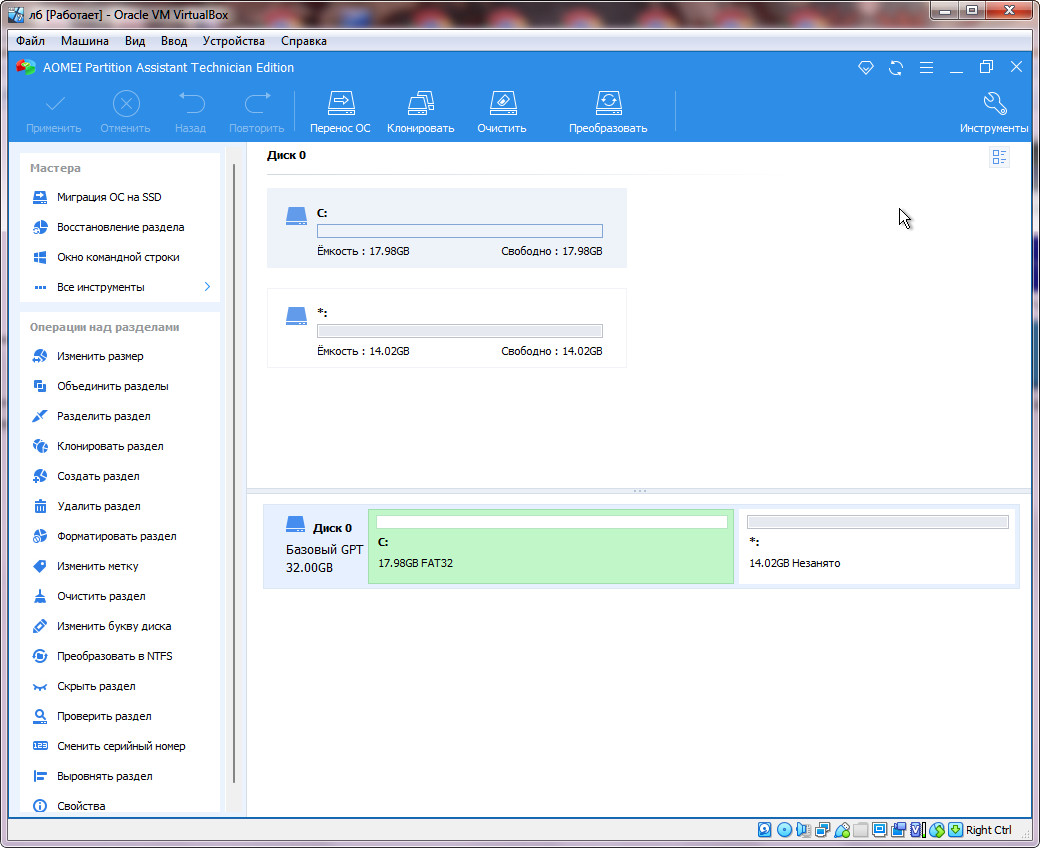
Task: Select the C: FAT32 partition bar
Action: 552,547
